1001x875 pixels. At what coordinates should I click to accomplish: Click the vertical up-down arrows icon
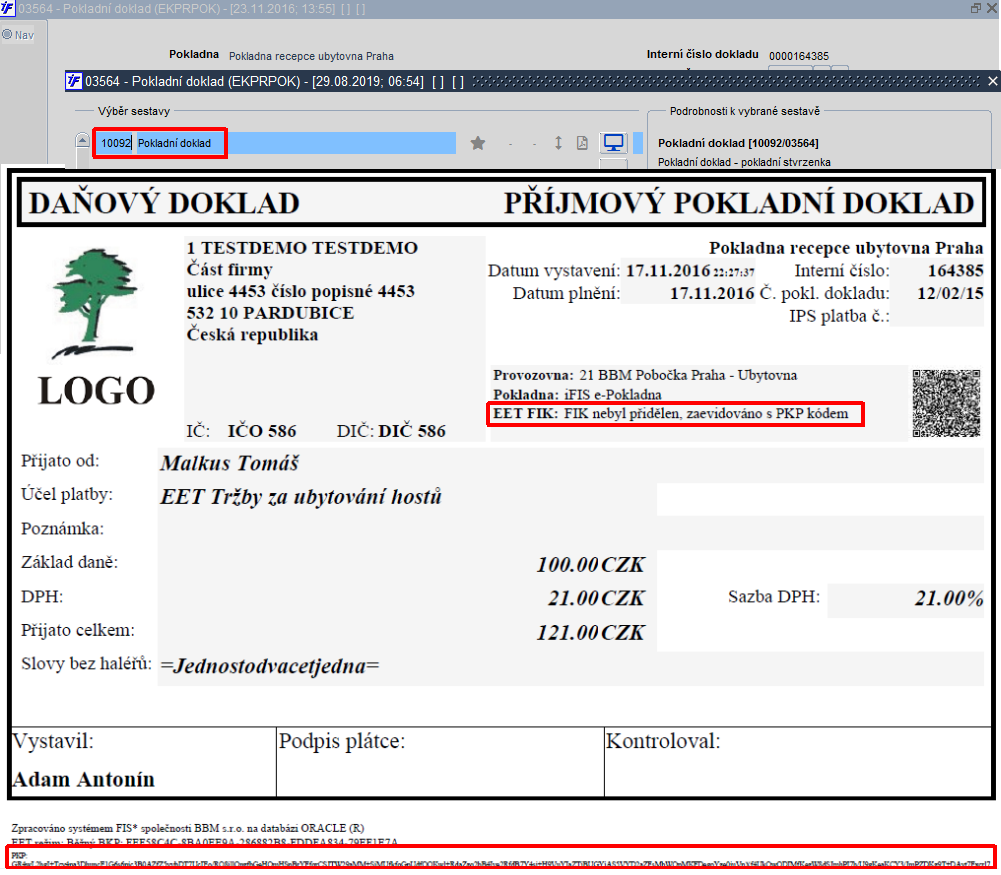(558, 143)
